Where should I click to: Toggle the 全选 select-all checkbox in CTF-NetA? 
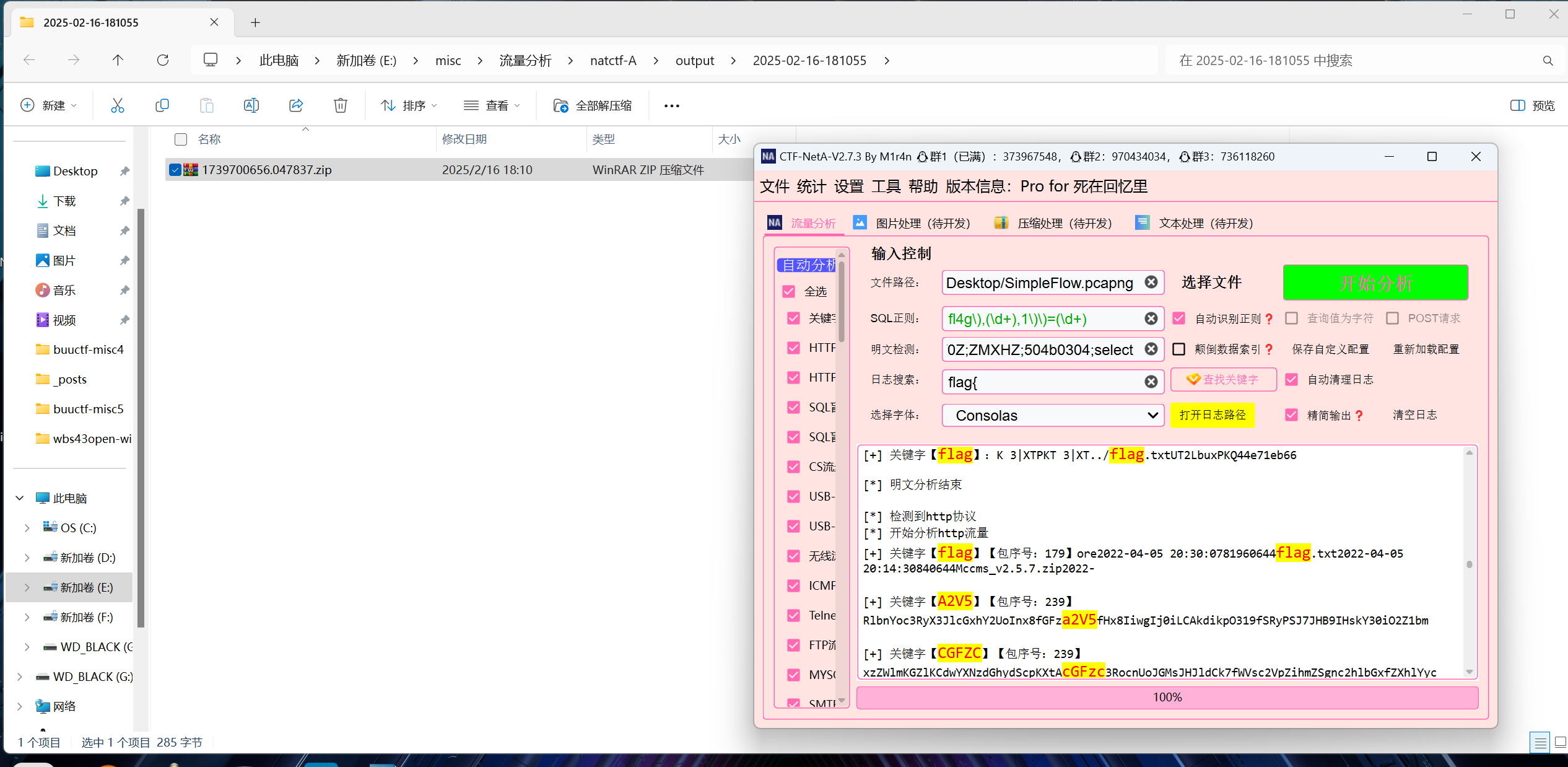click(788, 291)
